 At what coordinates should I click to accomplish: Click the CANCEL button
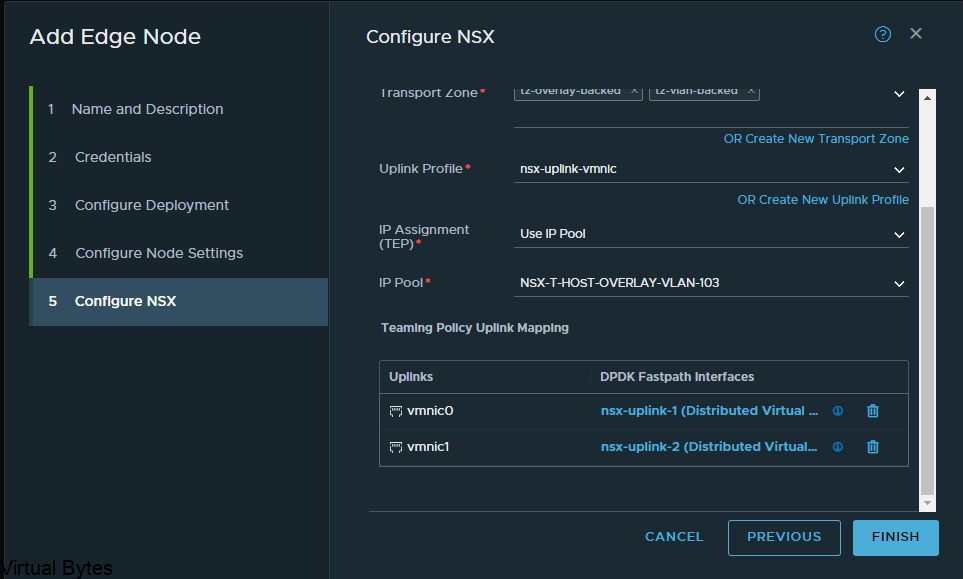tap(674, 537)
